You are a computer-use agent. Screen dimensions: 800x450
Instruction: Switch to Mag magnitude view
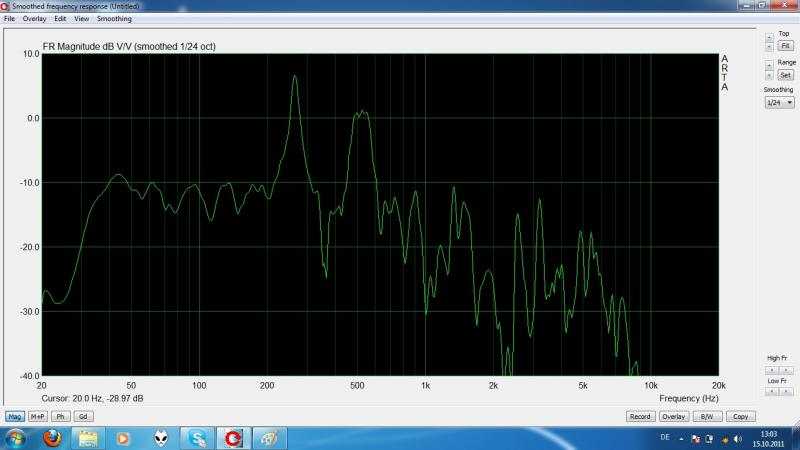coord(15,416)
